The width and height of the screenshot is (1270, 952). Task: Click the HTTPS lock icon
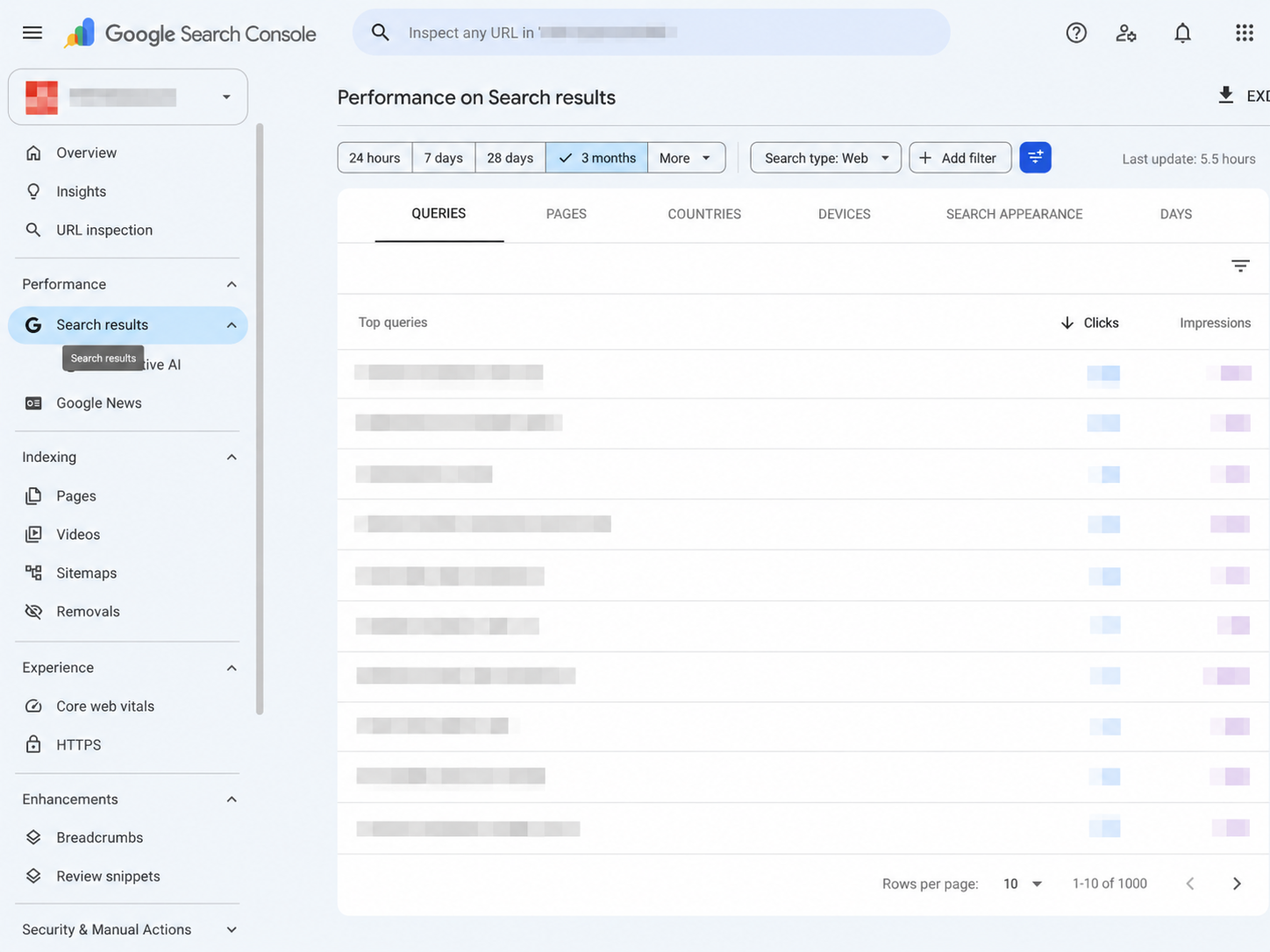tap(33, 744)
